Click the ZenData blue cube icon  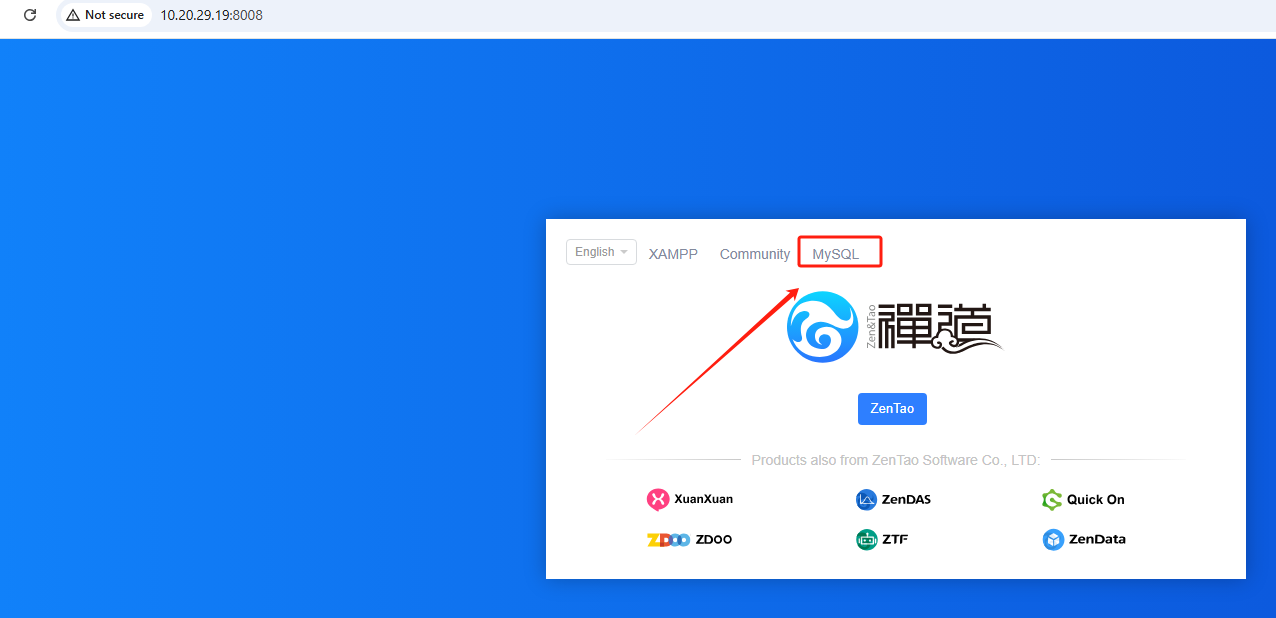point(1053,540)
